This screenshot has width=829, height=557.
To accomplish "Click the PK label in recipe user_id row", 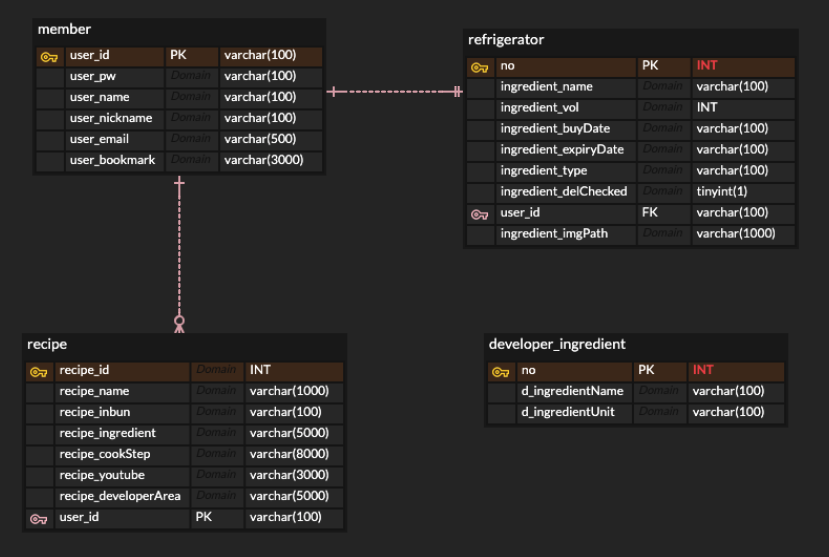I will click(x=204, y=517).
